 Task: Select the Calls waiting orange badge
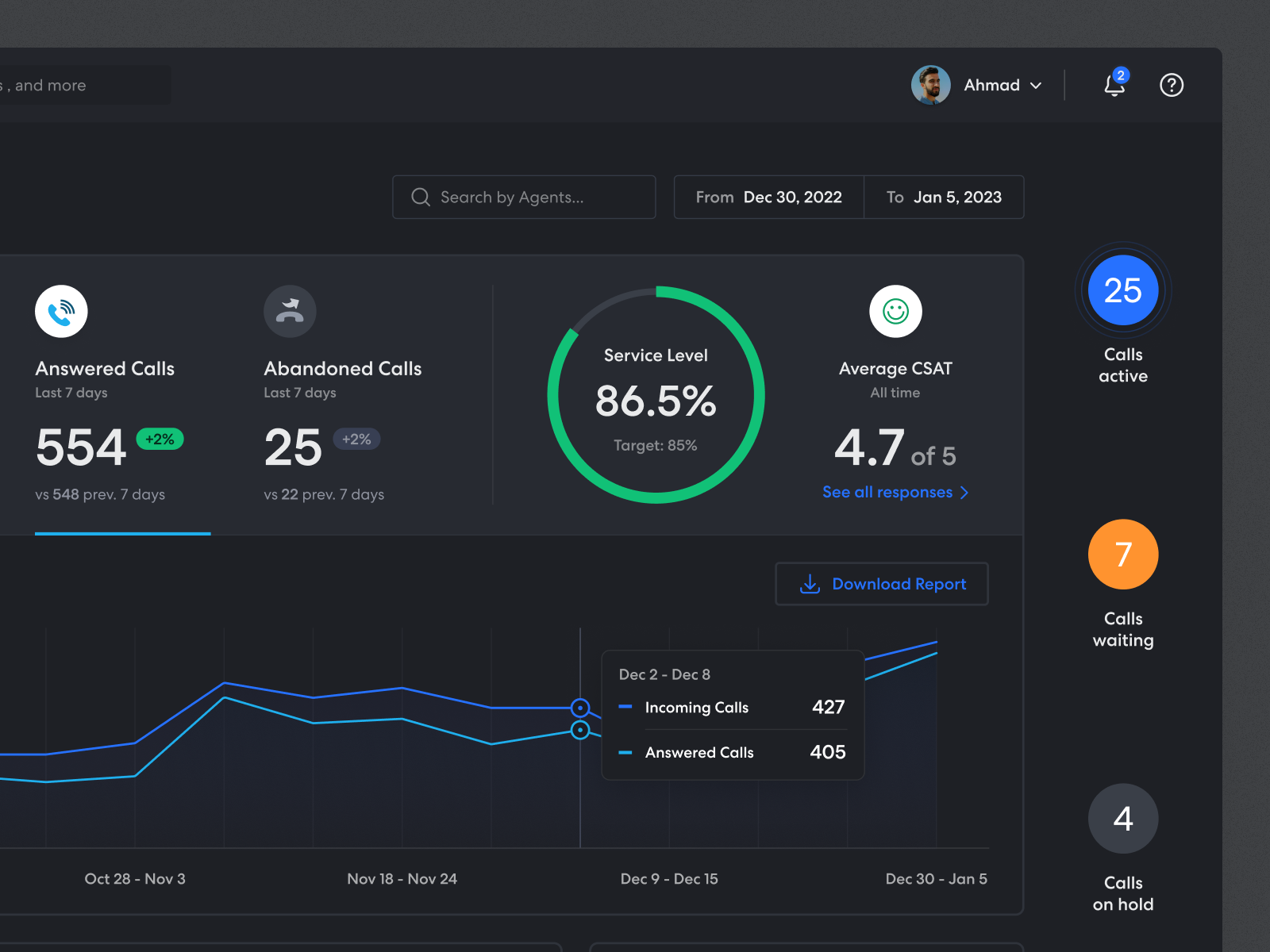click(1122, 555)
